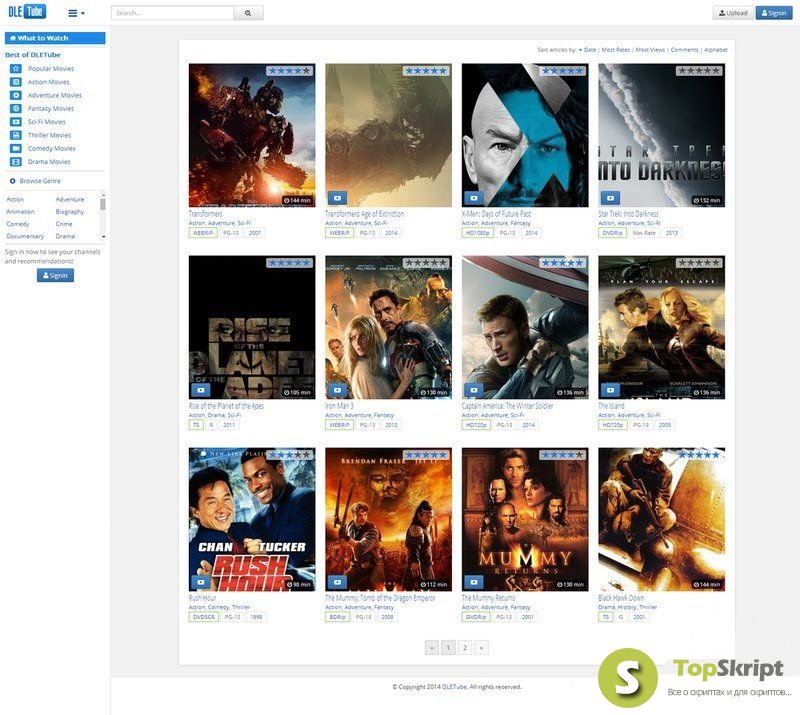The image size is (800, 715).
Task: Open the X-Men: Days of Future Past title
Action: (x=496, y=214)
